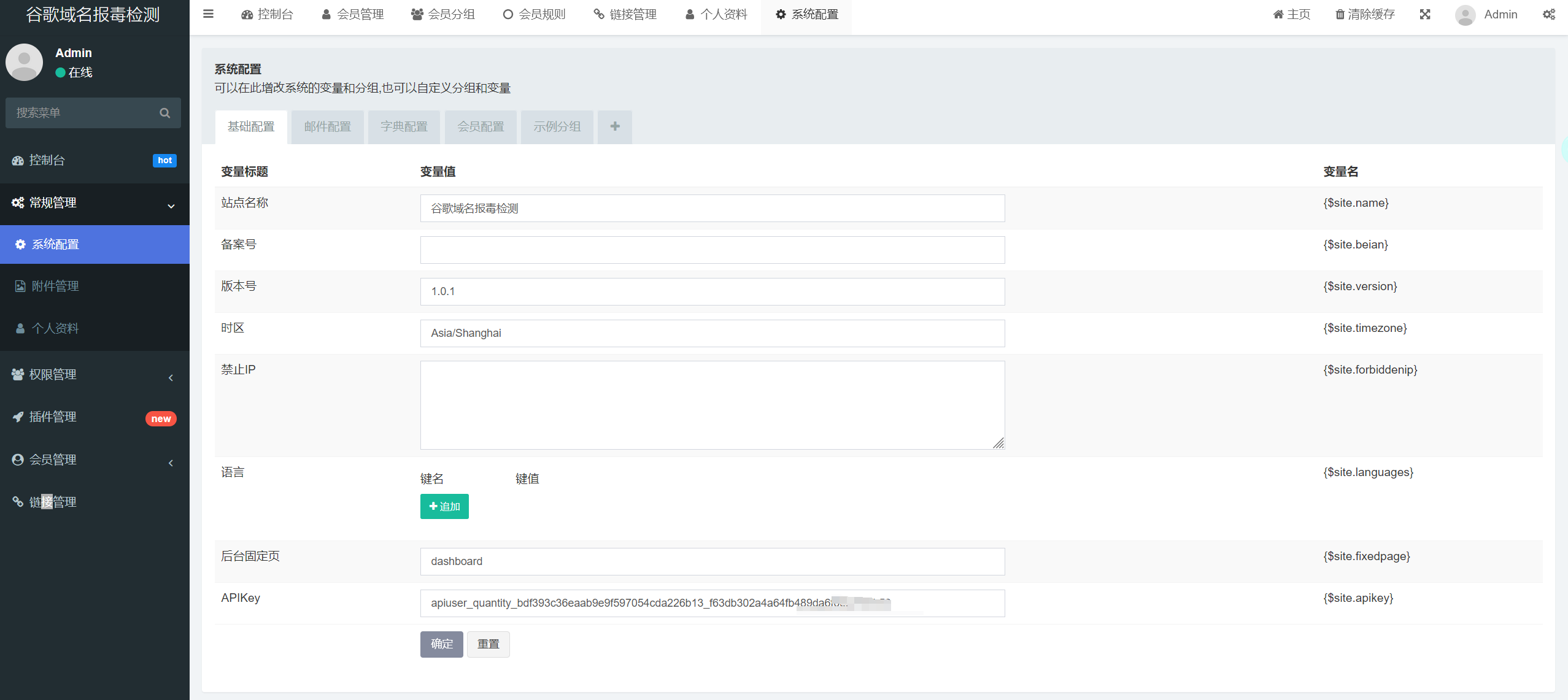Open 附件管理 in the sidebar

(x=55, y=286)
